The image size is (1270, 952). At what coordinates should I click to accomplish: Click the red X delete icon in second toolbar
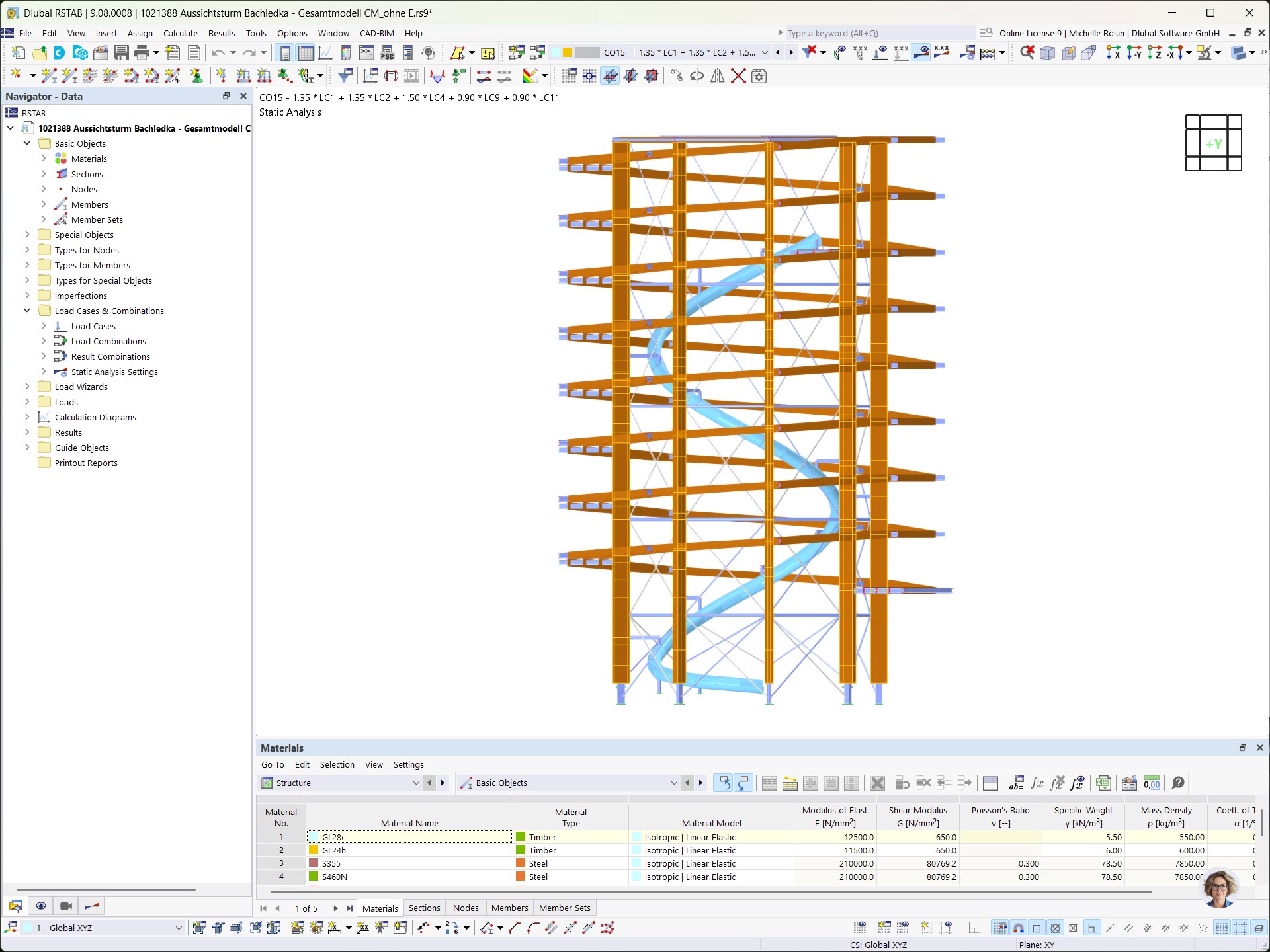coord(738,76)
